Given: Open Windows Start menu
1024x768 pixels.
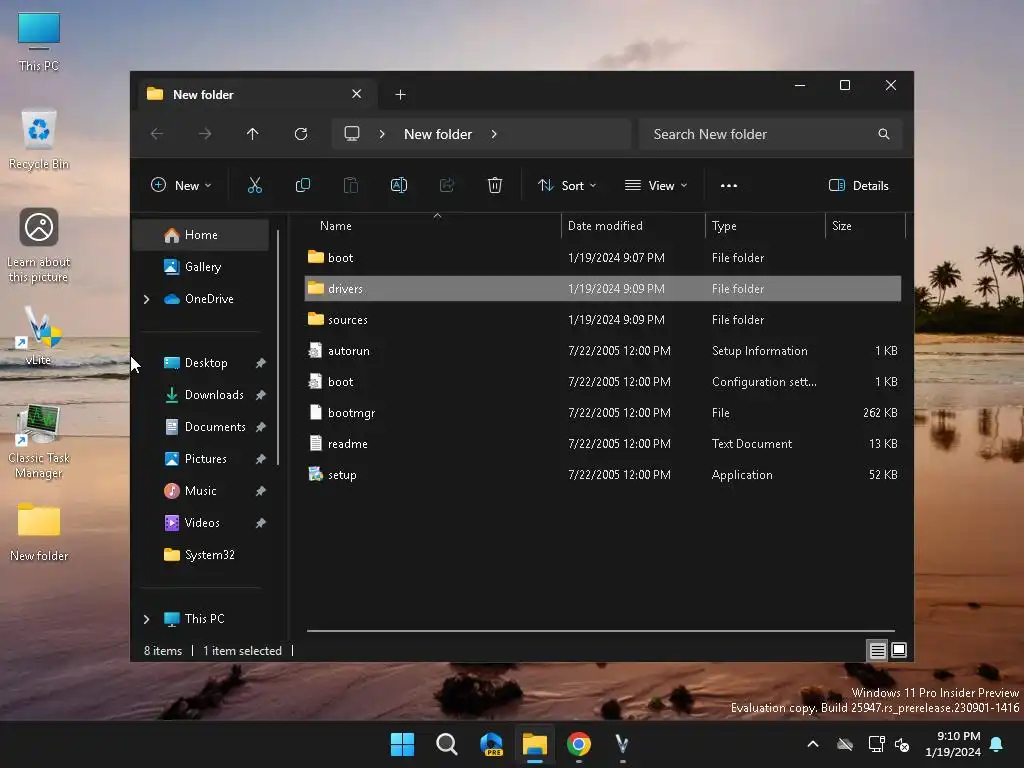Looking at the screenshot, I should (x=402, y=744).
